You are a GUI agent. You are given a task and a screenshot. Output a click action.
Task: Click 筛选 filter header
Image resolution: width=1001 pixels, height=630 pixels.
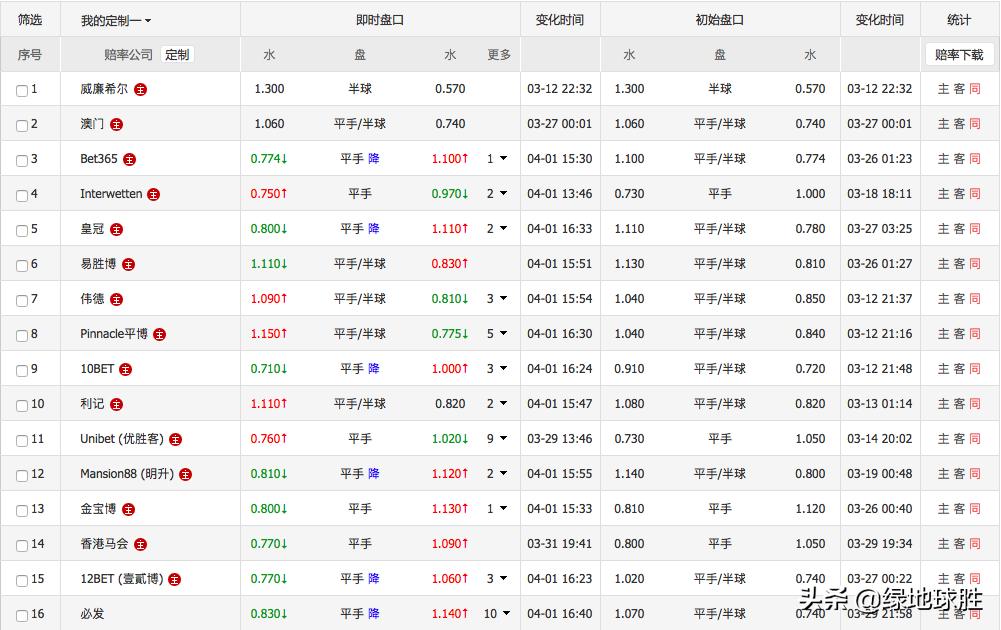[30, 20]
